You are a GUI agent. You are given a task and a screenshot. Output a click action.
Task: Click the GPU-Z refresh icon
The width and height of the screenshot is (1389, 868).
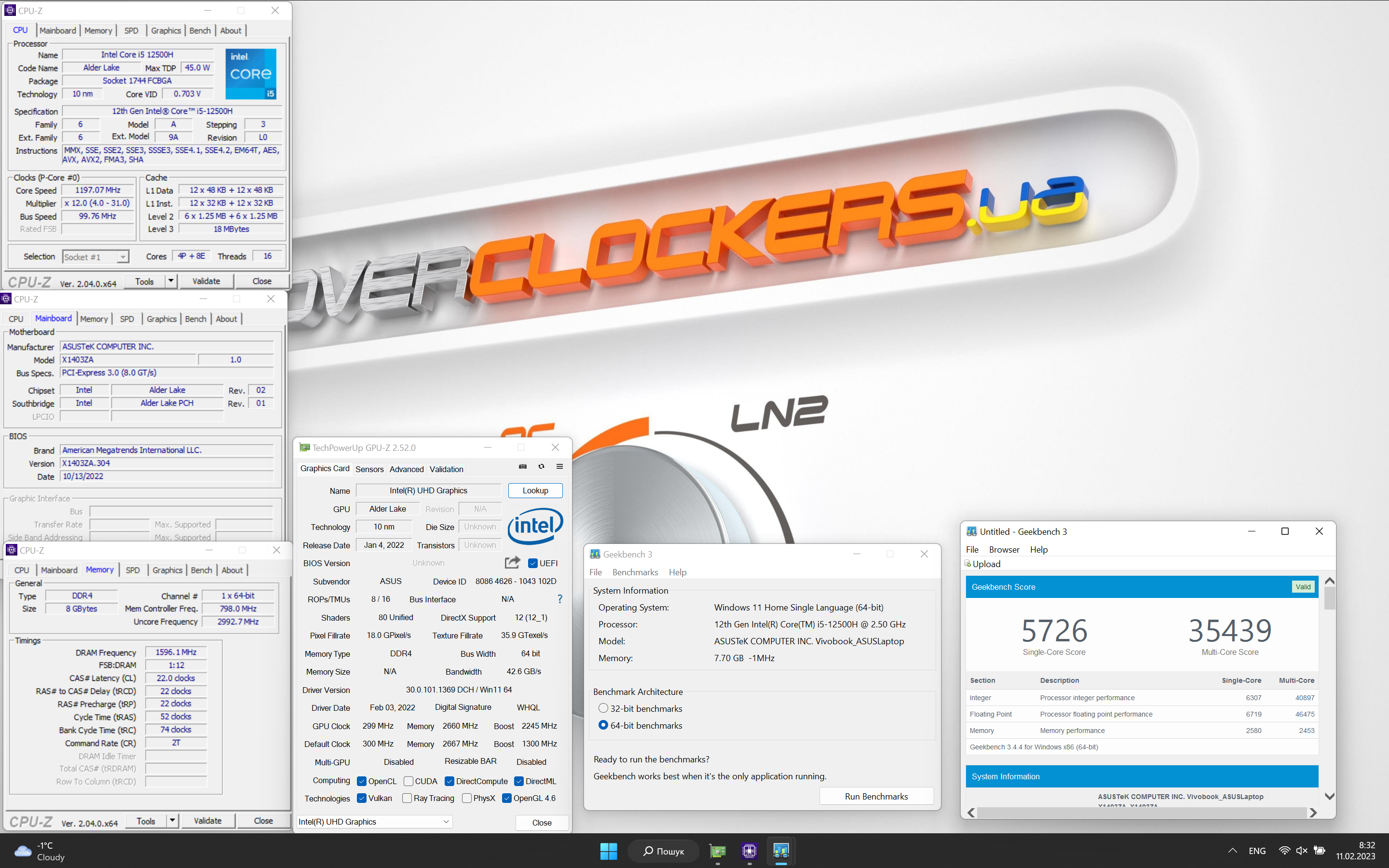point(541,467)
